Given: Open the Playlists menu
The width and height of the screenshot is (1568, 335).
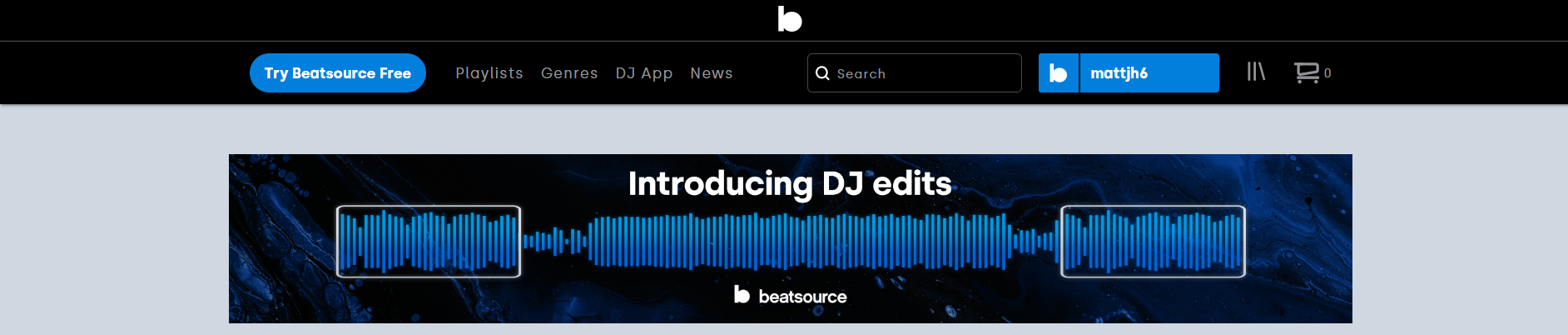Looking at the screenshot, I should click(x=489, y=73).
